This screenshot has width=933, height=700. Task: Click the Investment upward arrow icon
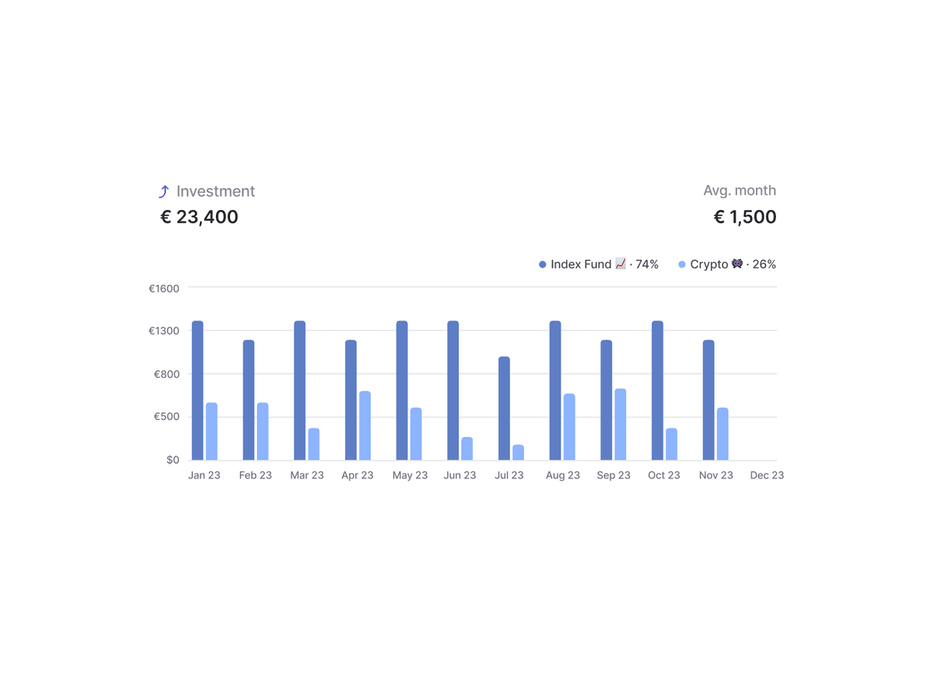(x=164, y=191)
